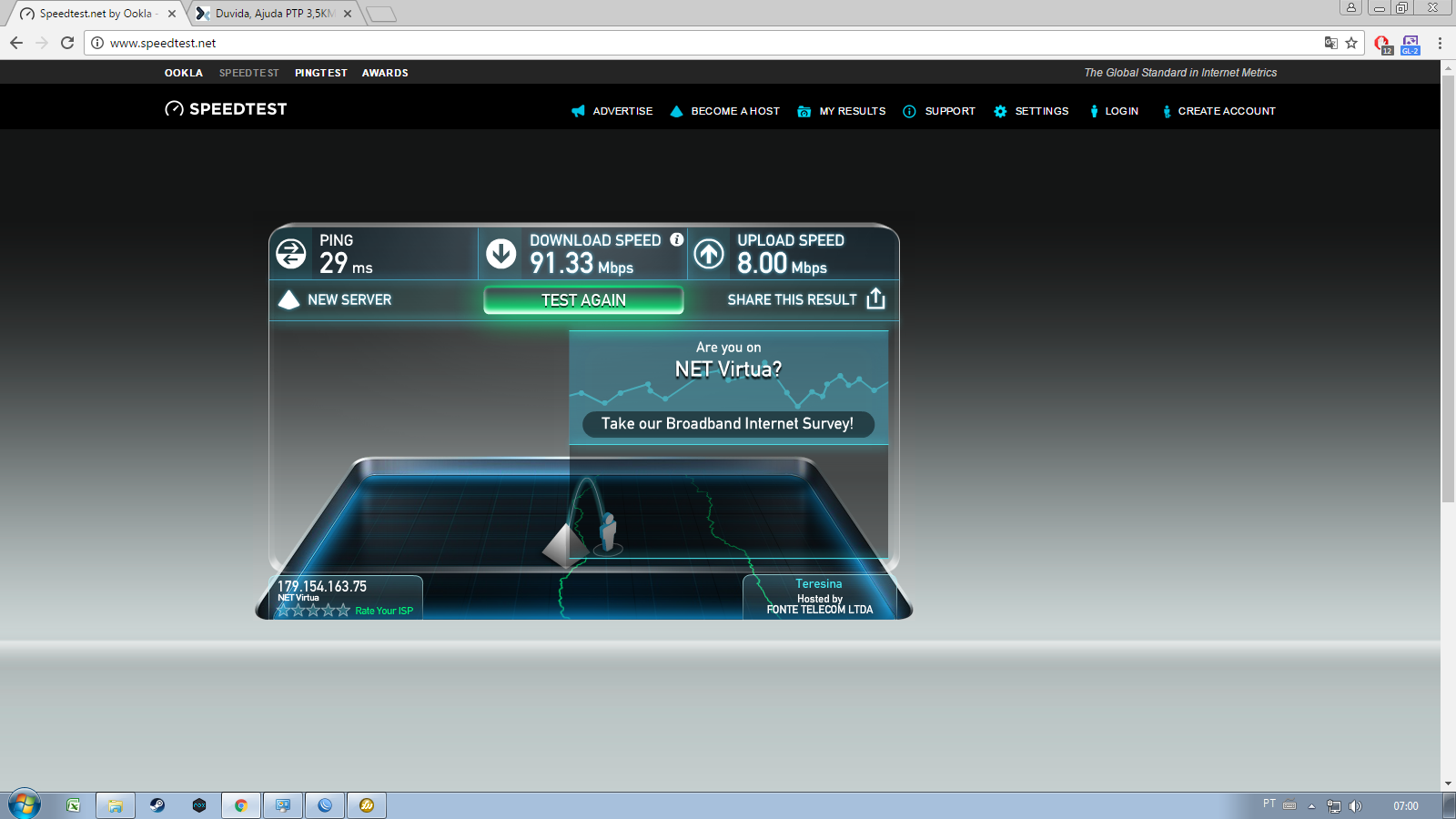Open the PT input language selector
Image resolution: width=1456 pixels, height=819 pixels.
(x=1269, y=804)
